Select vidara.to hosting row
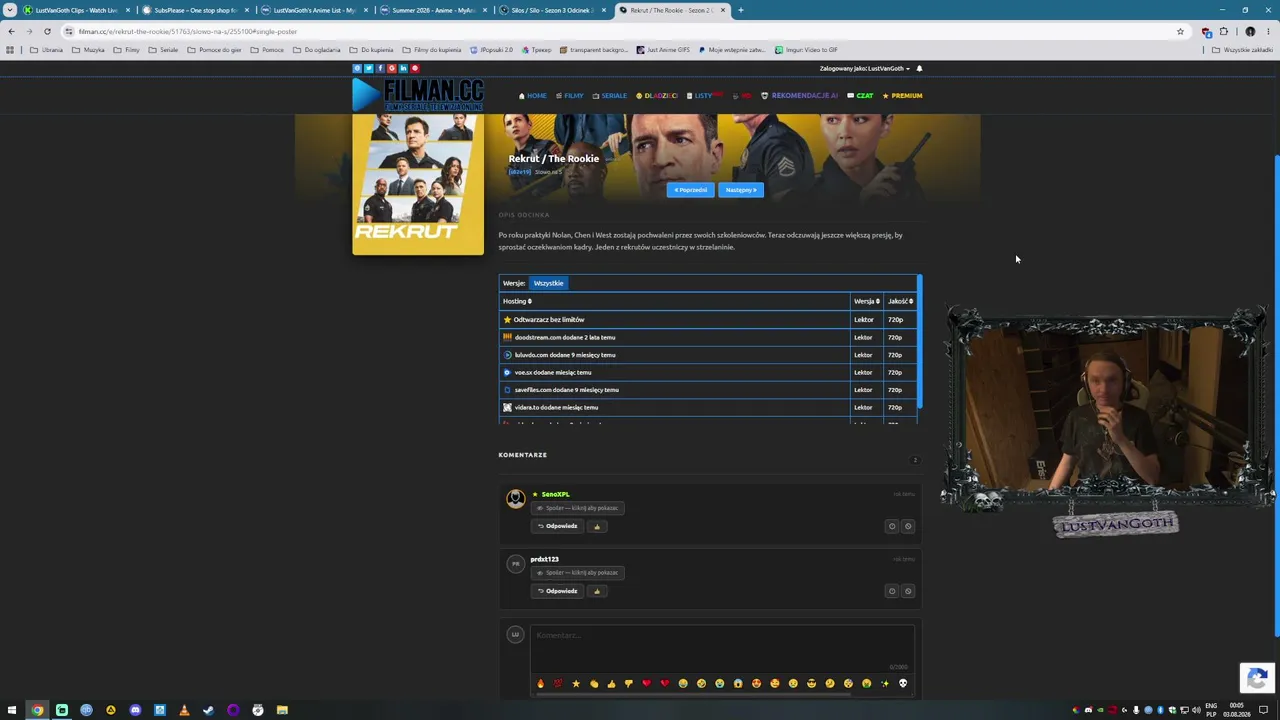This screenshot has width=1280, height=720. coord(708,407)
